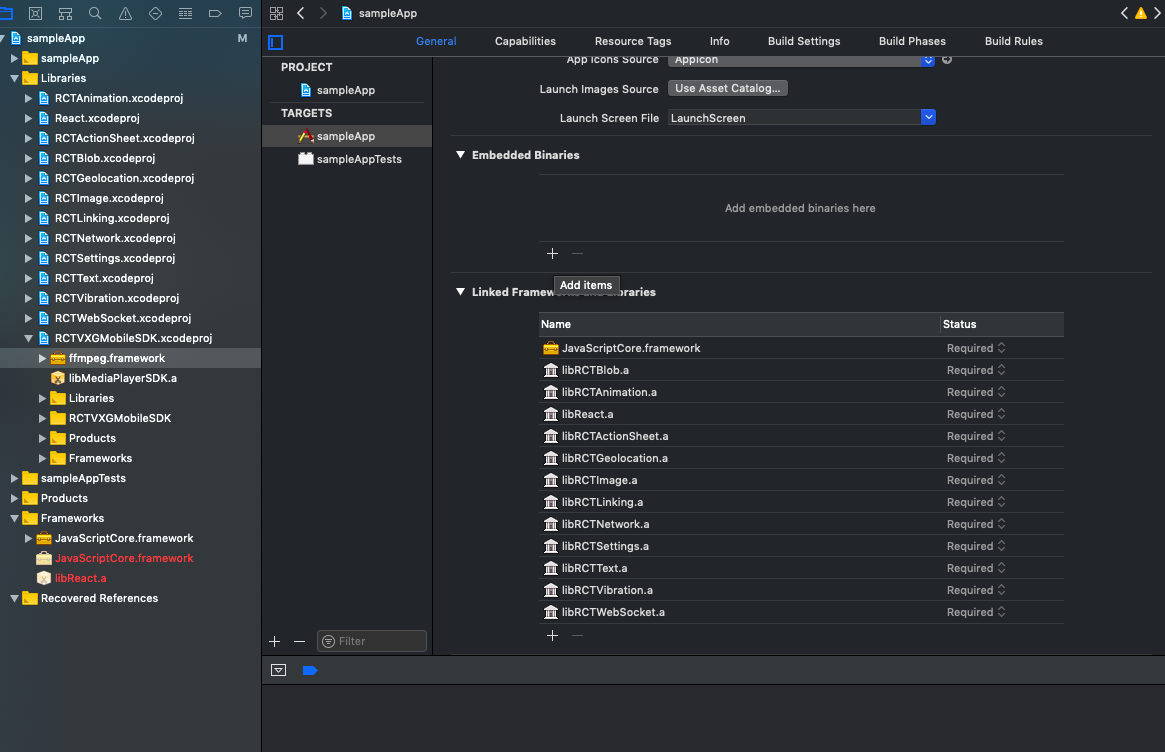
Task: Click the related items grid icon
Action: [x=277, y=13]
